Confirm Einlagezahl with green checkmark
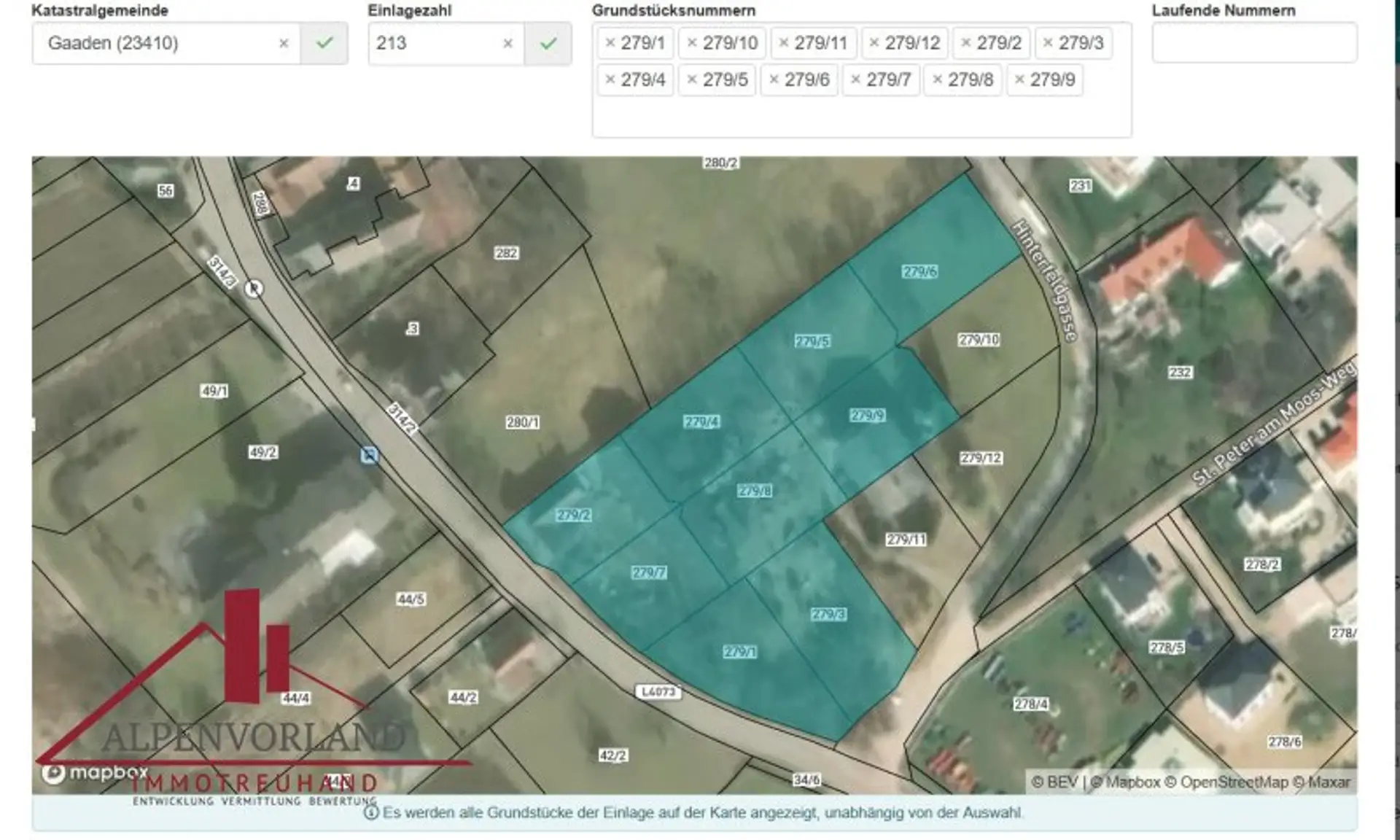 [x=548, y=44]
